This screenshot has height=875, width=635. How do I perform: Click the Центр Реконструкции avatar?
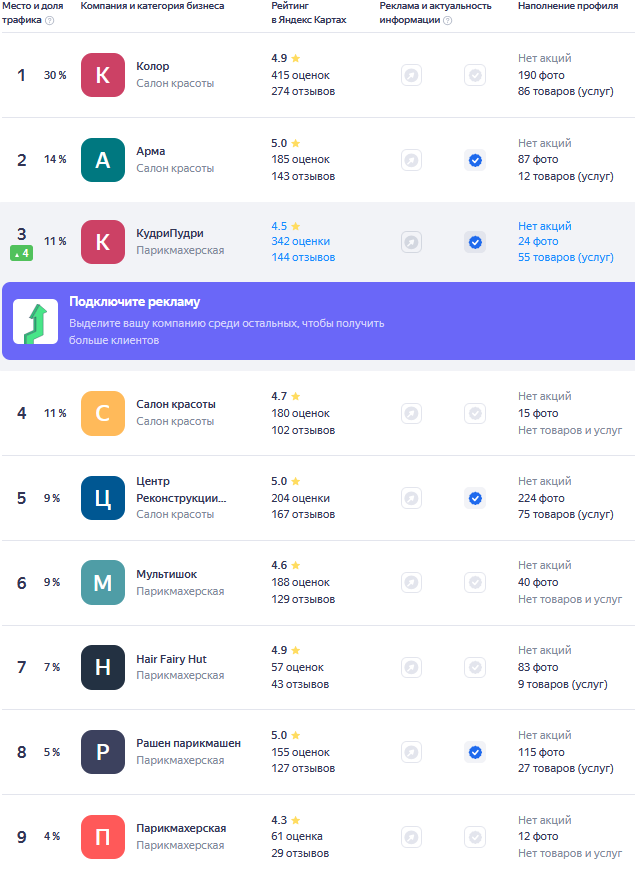(x=103, y=498)
